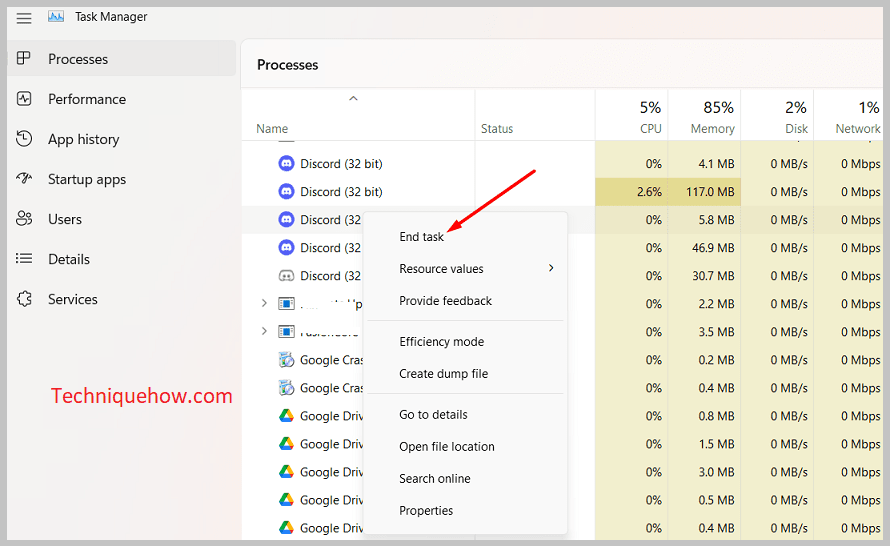Click the Startup apps gauge icon

(24, 178)
